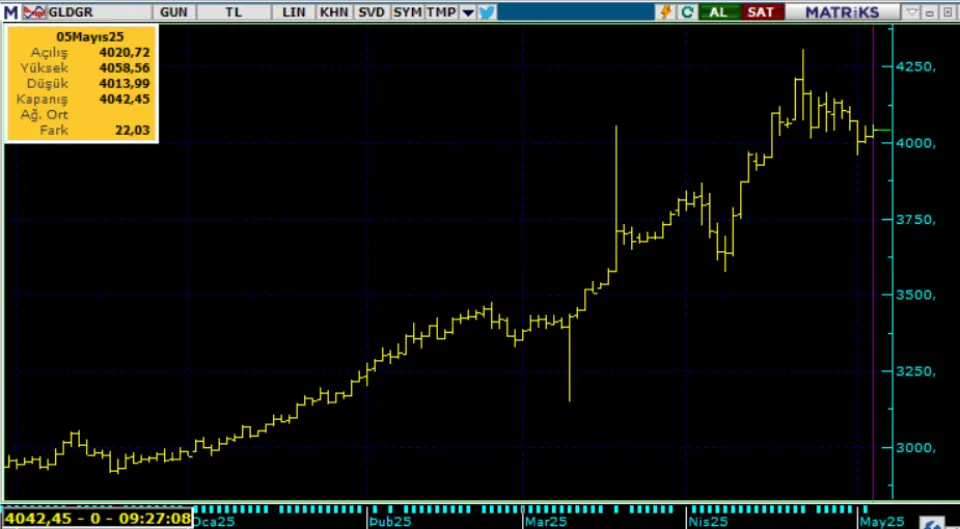Click the May25 date axis label
This screenshot has height=529, width=960.
[882, 521]
